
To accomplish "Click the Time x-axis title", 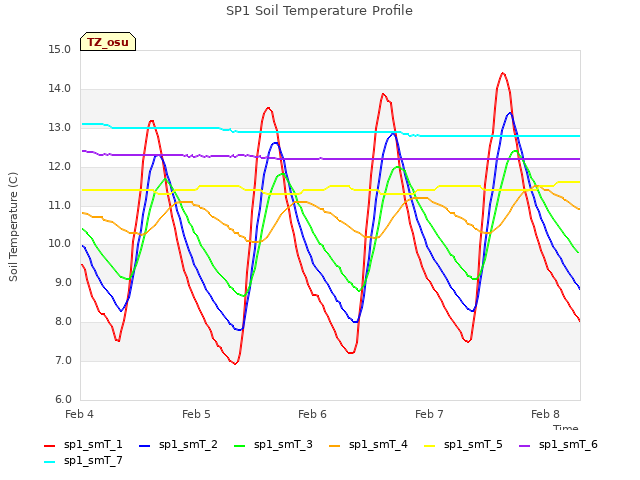I will 566,427.
